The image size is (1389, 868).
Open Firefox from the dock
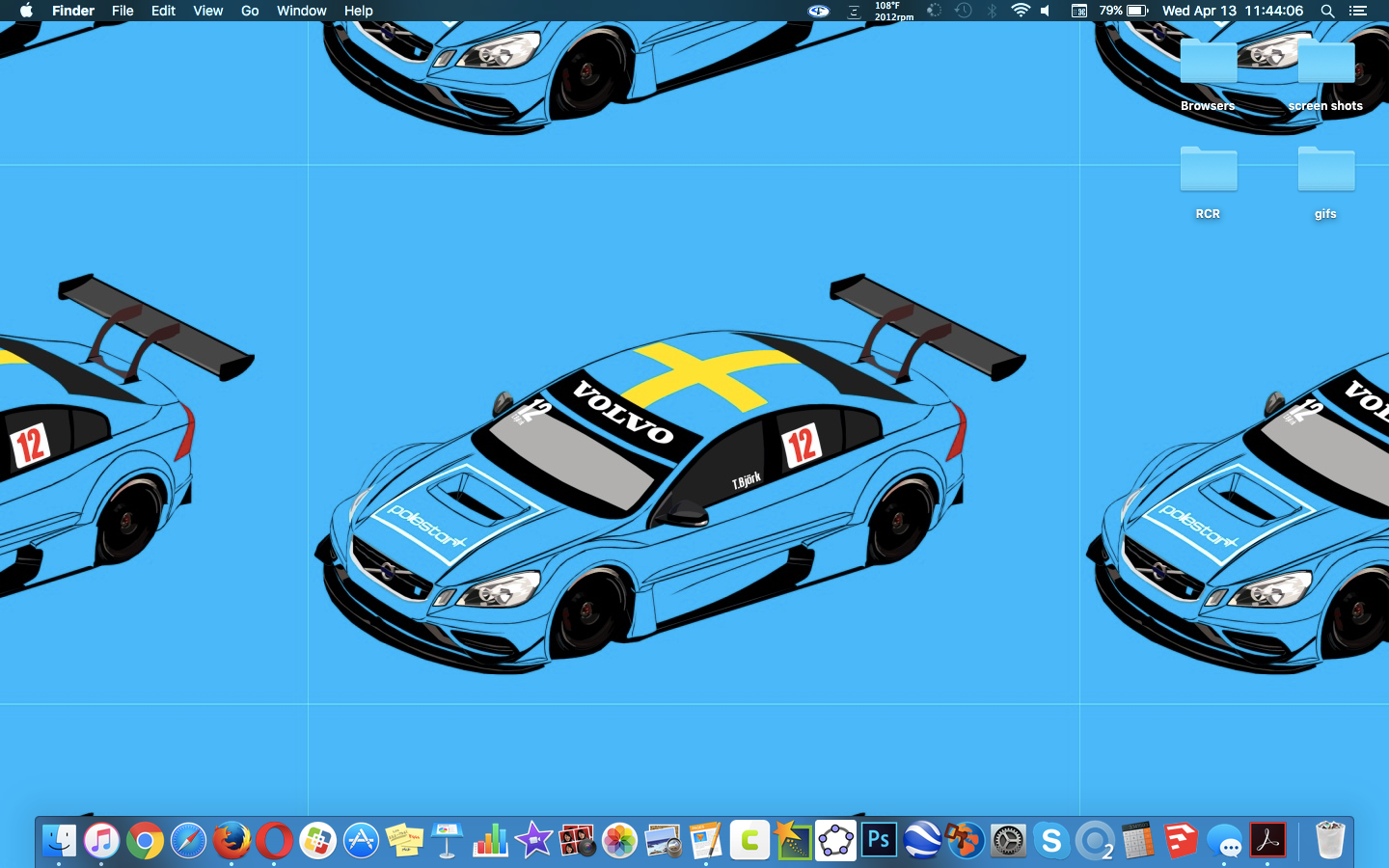pyautogui.click(x=231, y=841)
